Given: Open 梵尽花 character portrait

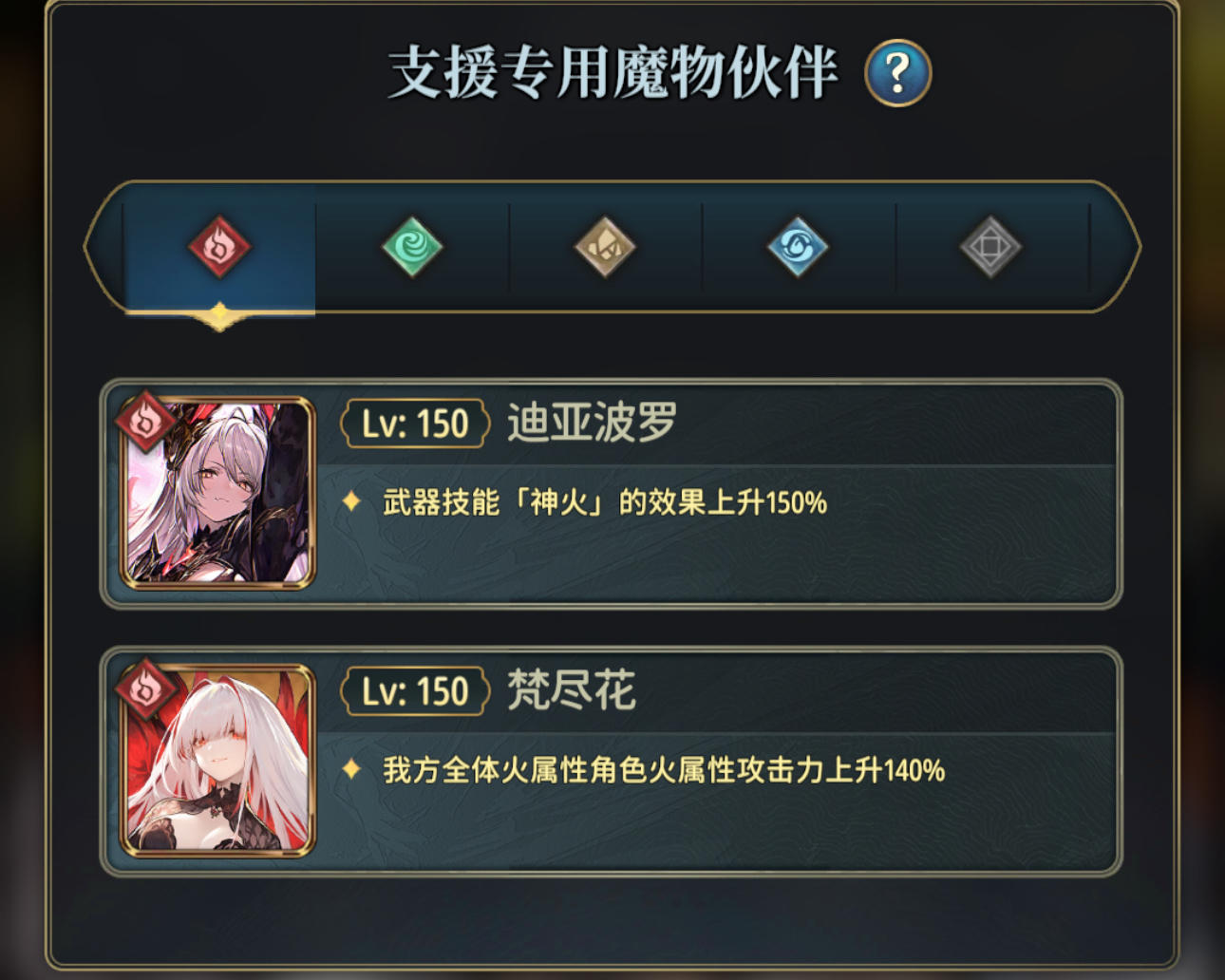Looking at the screenshot, I should click(x=218, y=761).
